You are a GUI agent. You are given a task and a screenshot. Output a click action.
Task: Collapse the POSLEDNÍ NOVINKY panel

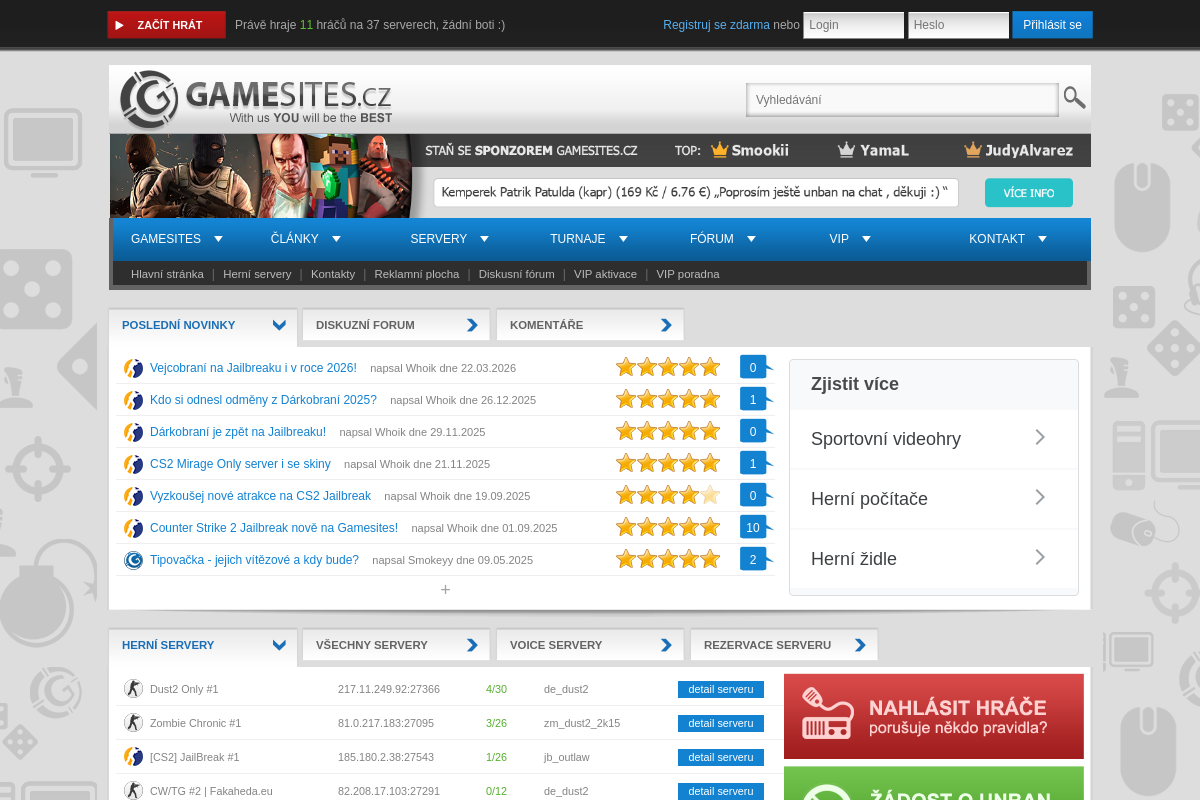(279, 324)
